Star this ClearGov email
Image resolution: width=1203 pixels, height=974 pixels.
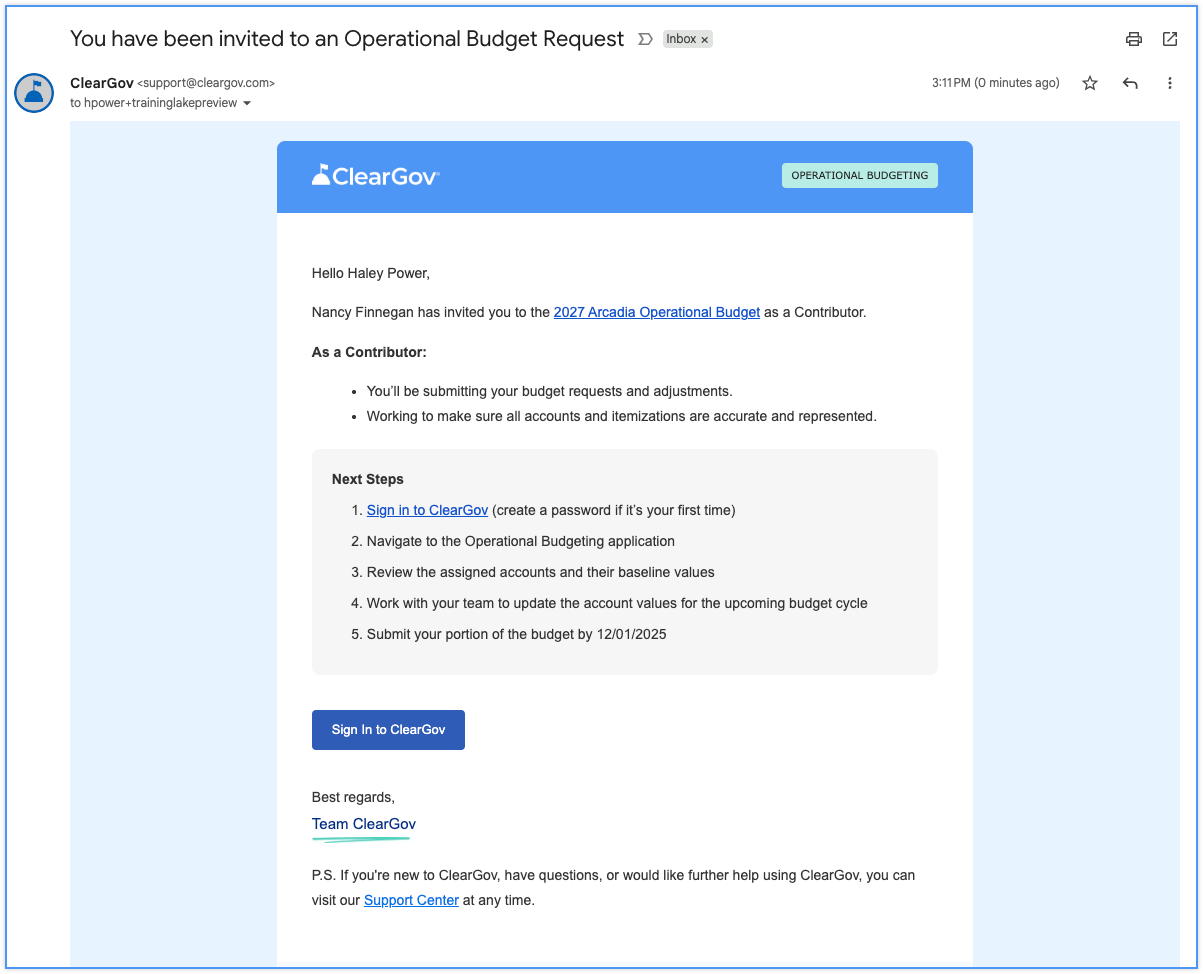pyautogui.click(x=1090, y=83)
